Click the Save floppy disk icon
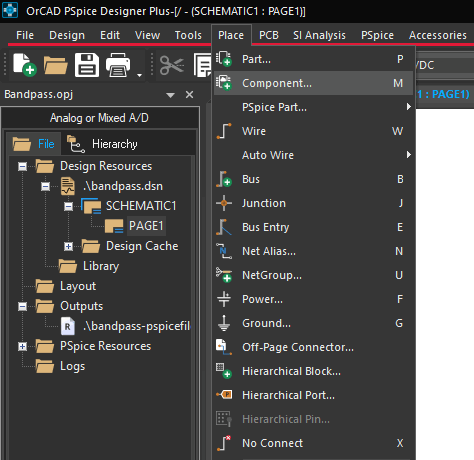The width and height of the screenshot is (474, 460). point(87,65)
